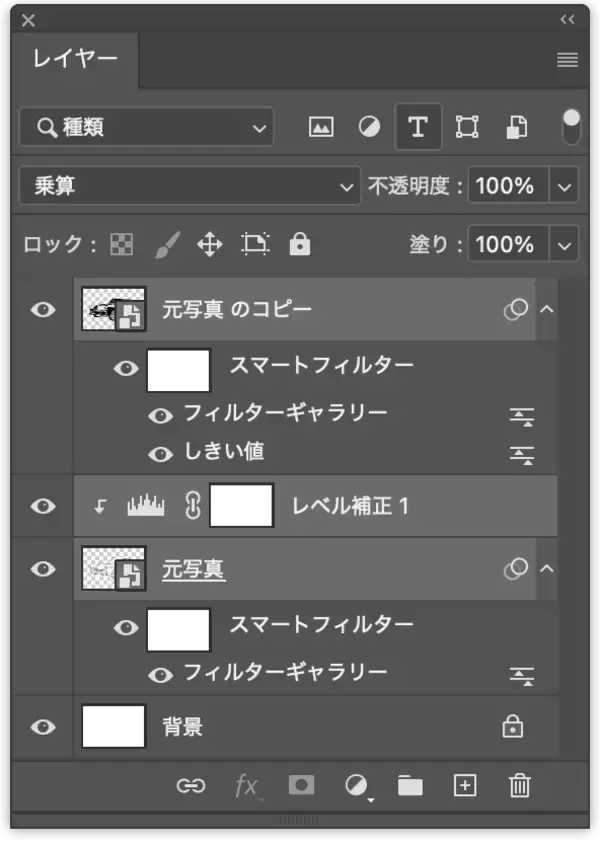Open フィルターギャラリー blending options under 元写真 のコピー
Screen dimensions: 600x843
pos(522,417)
